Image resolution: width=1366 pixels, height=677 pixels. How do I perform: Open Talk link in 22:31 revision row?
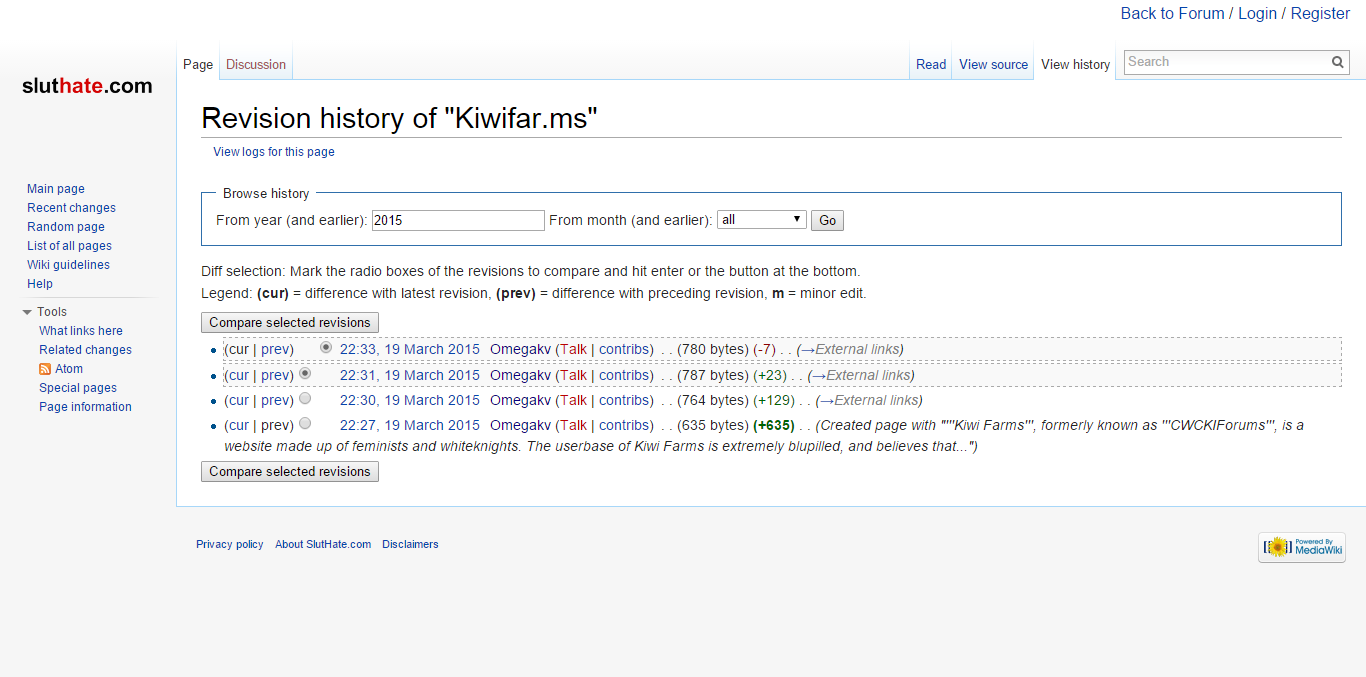(574, 375)
